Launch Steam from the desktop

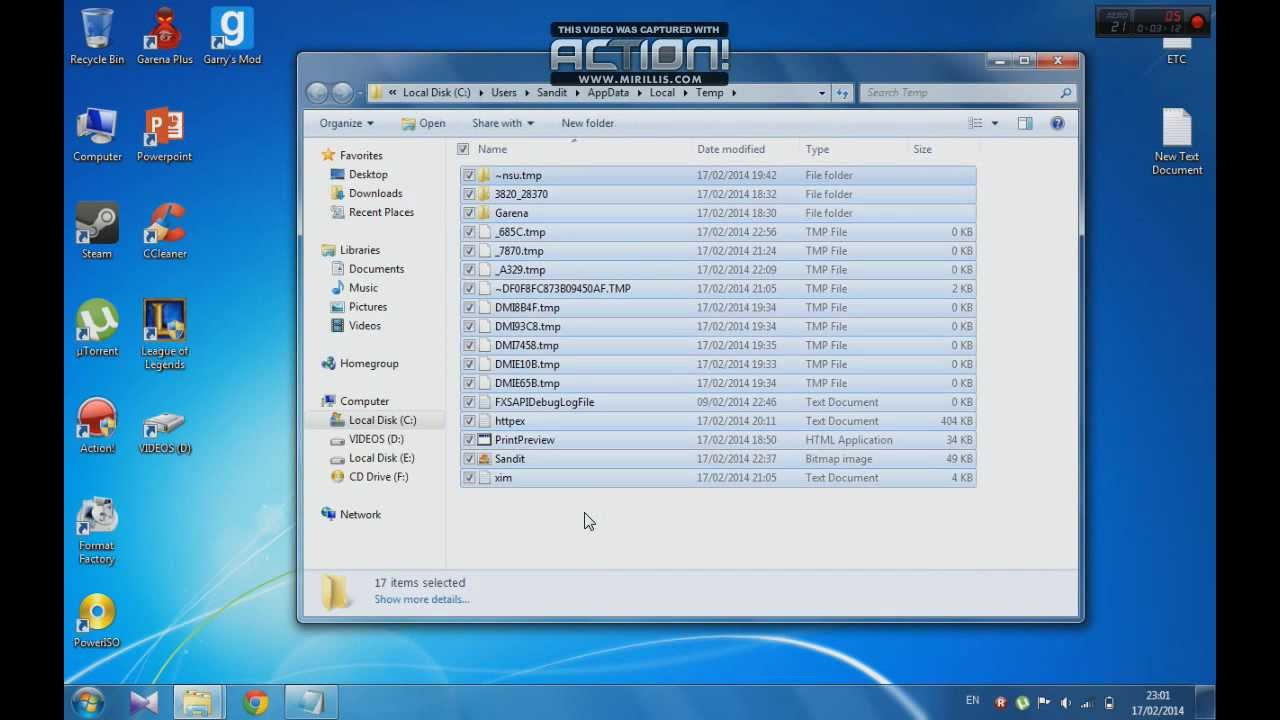[97, 231]
